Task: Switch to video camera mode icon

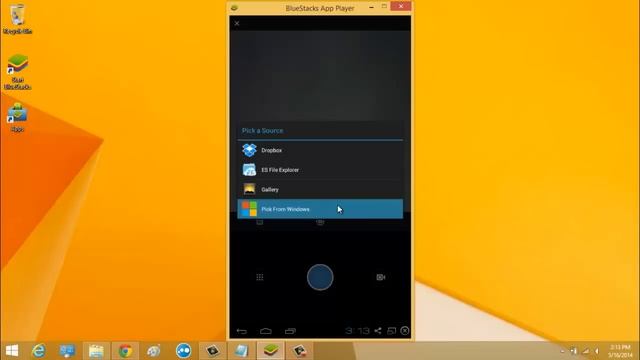Action: pyautogui.click(x=380, y=277)
